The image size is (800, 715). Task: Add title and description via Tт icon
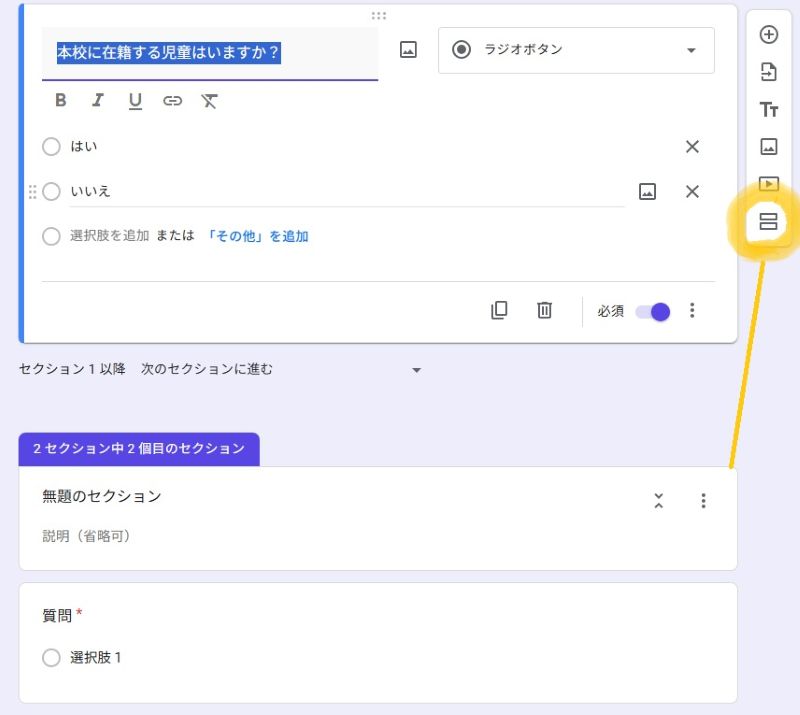(x=768, y=109)
